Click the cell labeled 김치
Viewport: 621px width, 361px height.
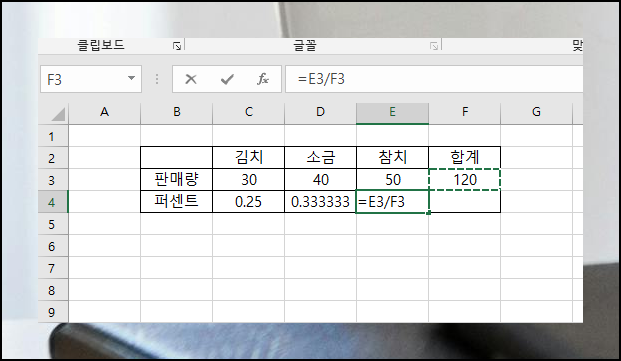click(x=248, y=158)
